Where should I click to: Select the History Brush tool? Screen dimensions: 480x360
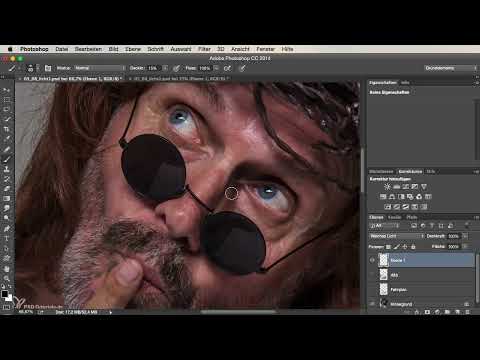click(x=7, y=179)
